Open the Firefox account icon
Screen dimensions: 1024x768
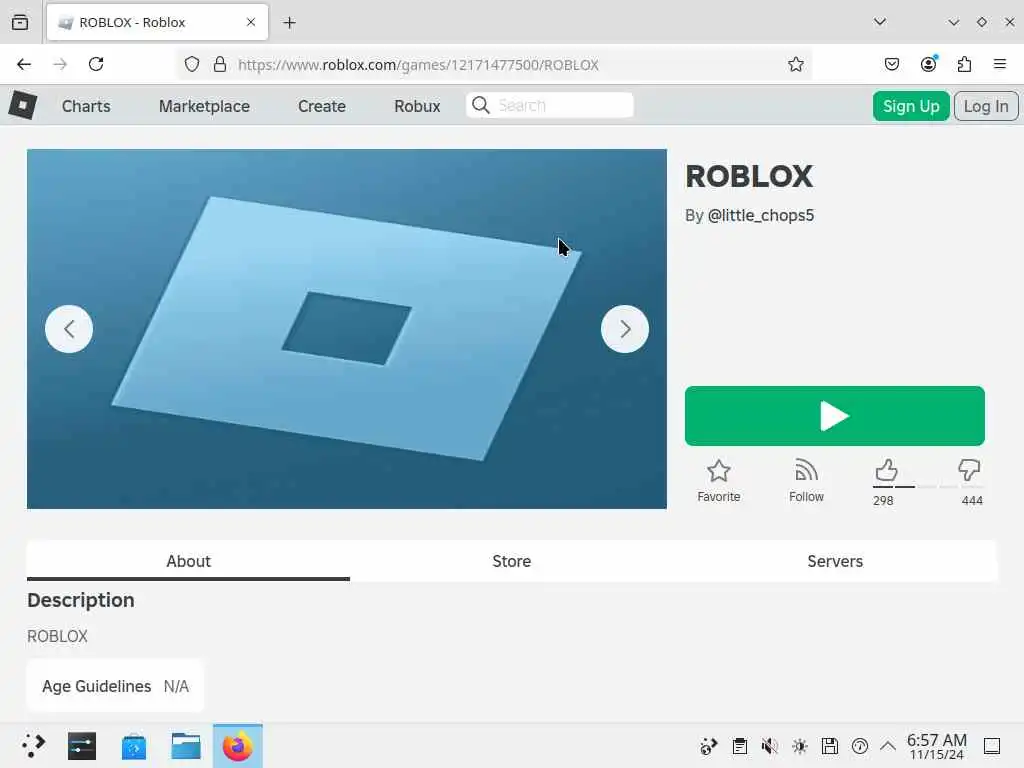(x=929, y=64)
